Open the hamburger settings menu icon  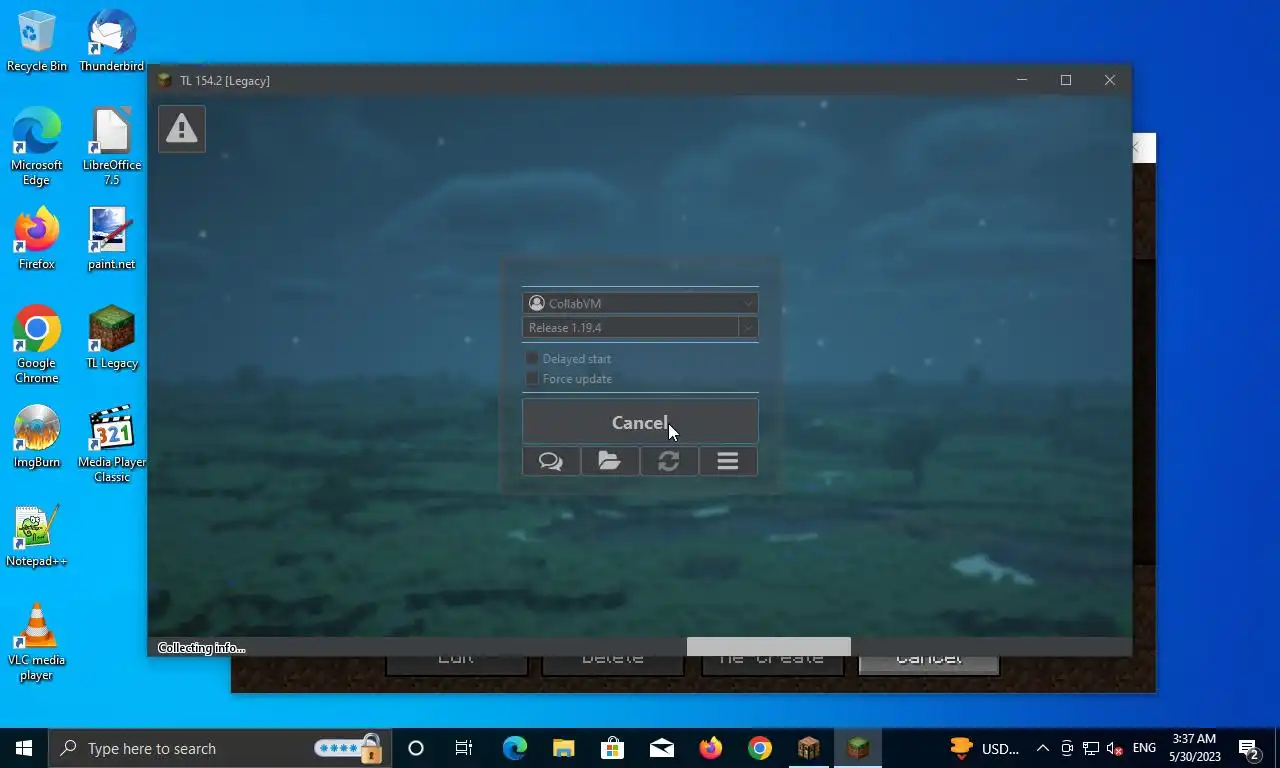(x=728, y=461)
